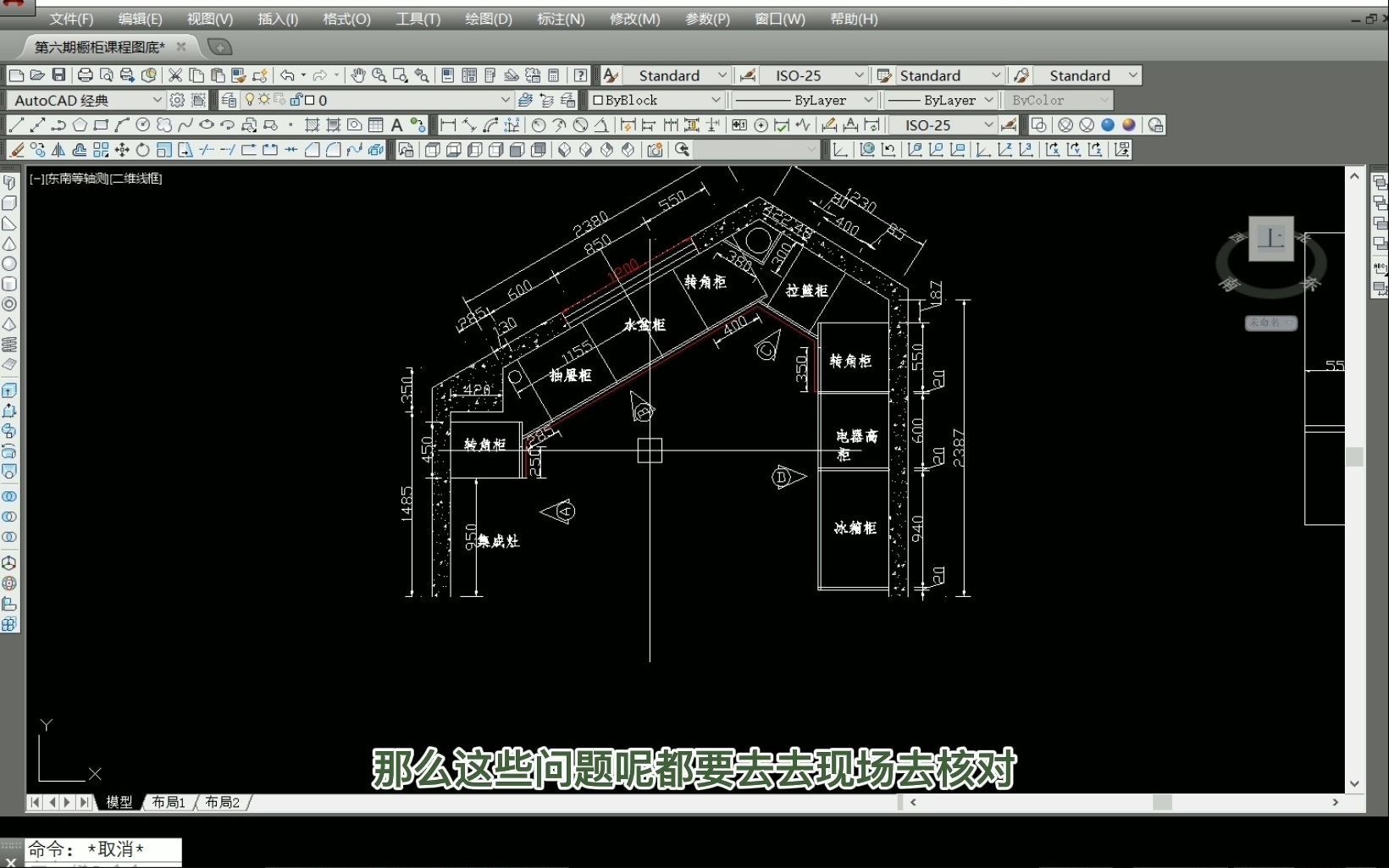Click the layer 0 color square
Viewport: 1389px width, 868px height.
click(x=309, y=100)
